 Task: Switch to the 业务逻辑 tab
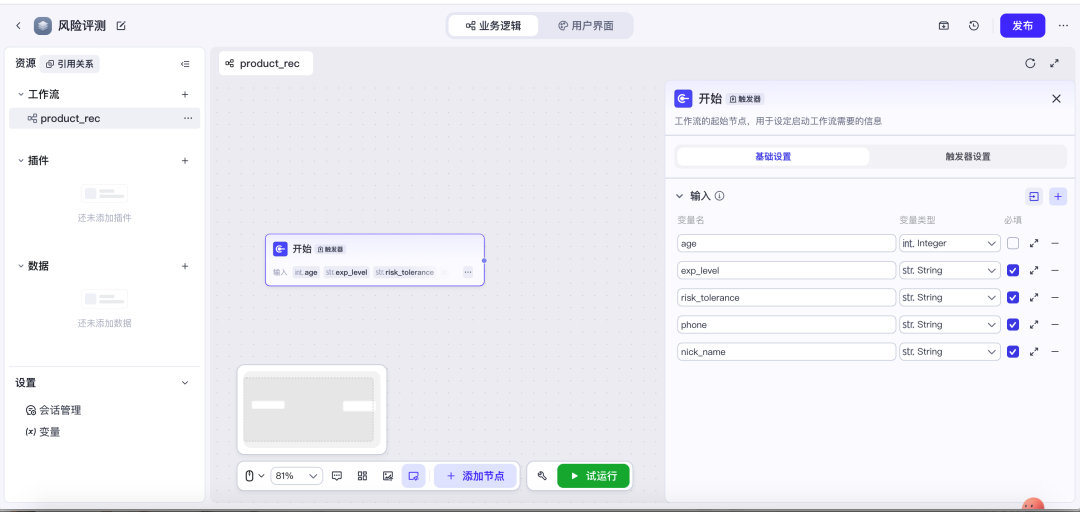tap(492, 26)
